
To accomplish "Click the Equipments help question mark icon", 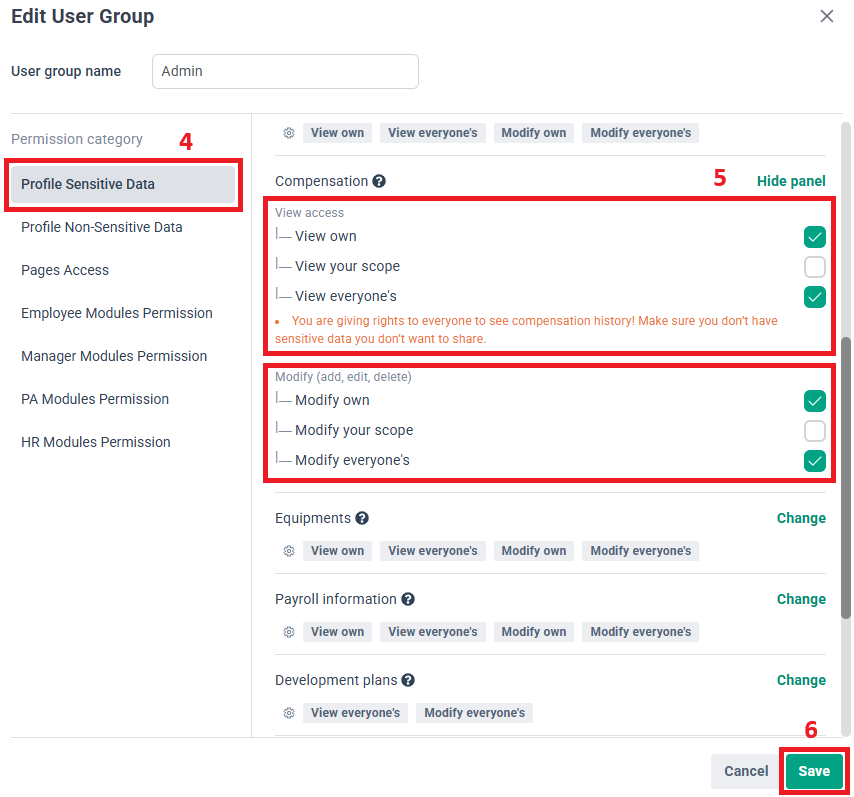I will pos(362,519).
